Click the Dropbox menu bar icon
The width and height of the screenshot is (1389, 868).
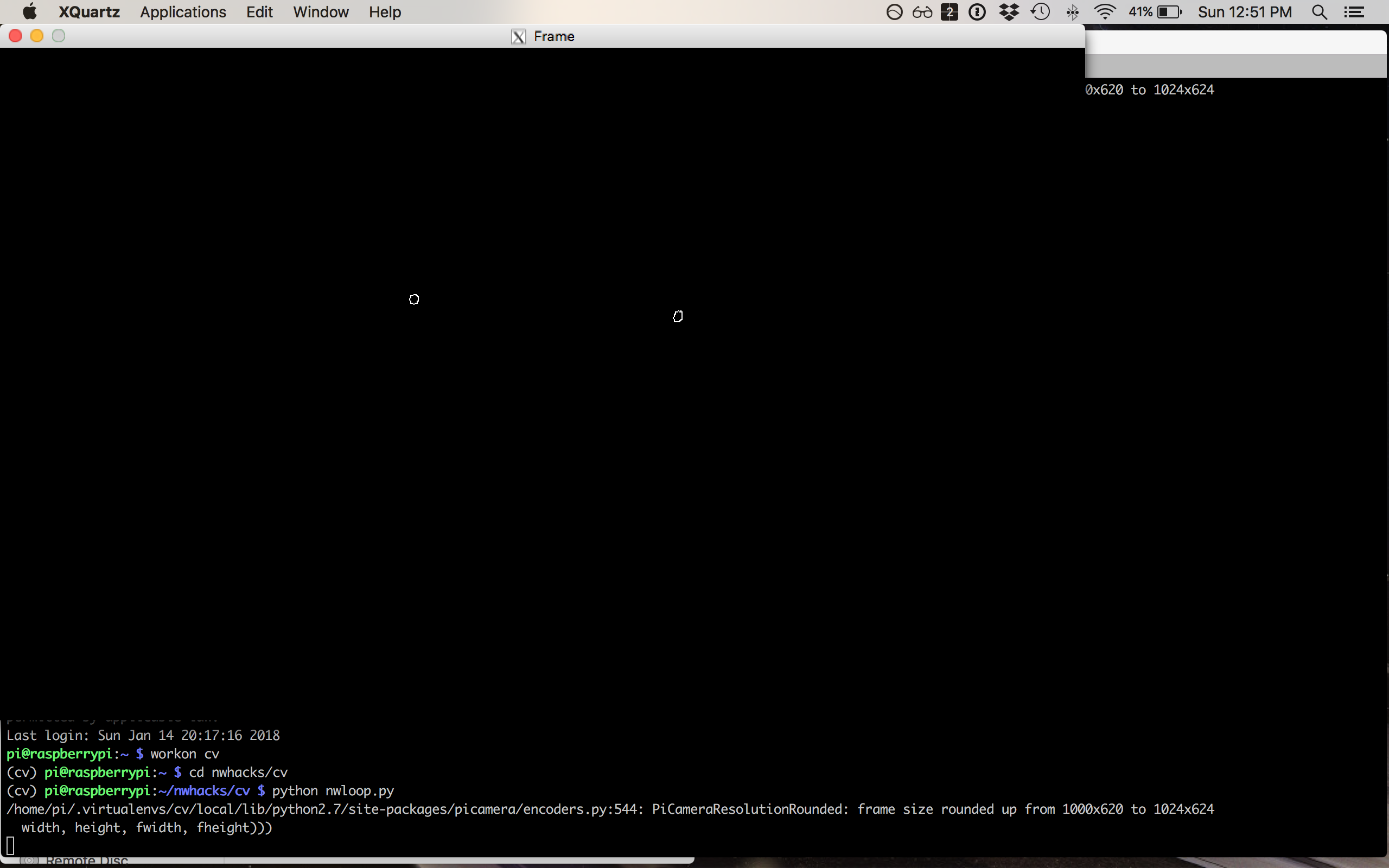(x=1009, y=12)
